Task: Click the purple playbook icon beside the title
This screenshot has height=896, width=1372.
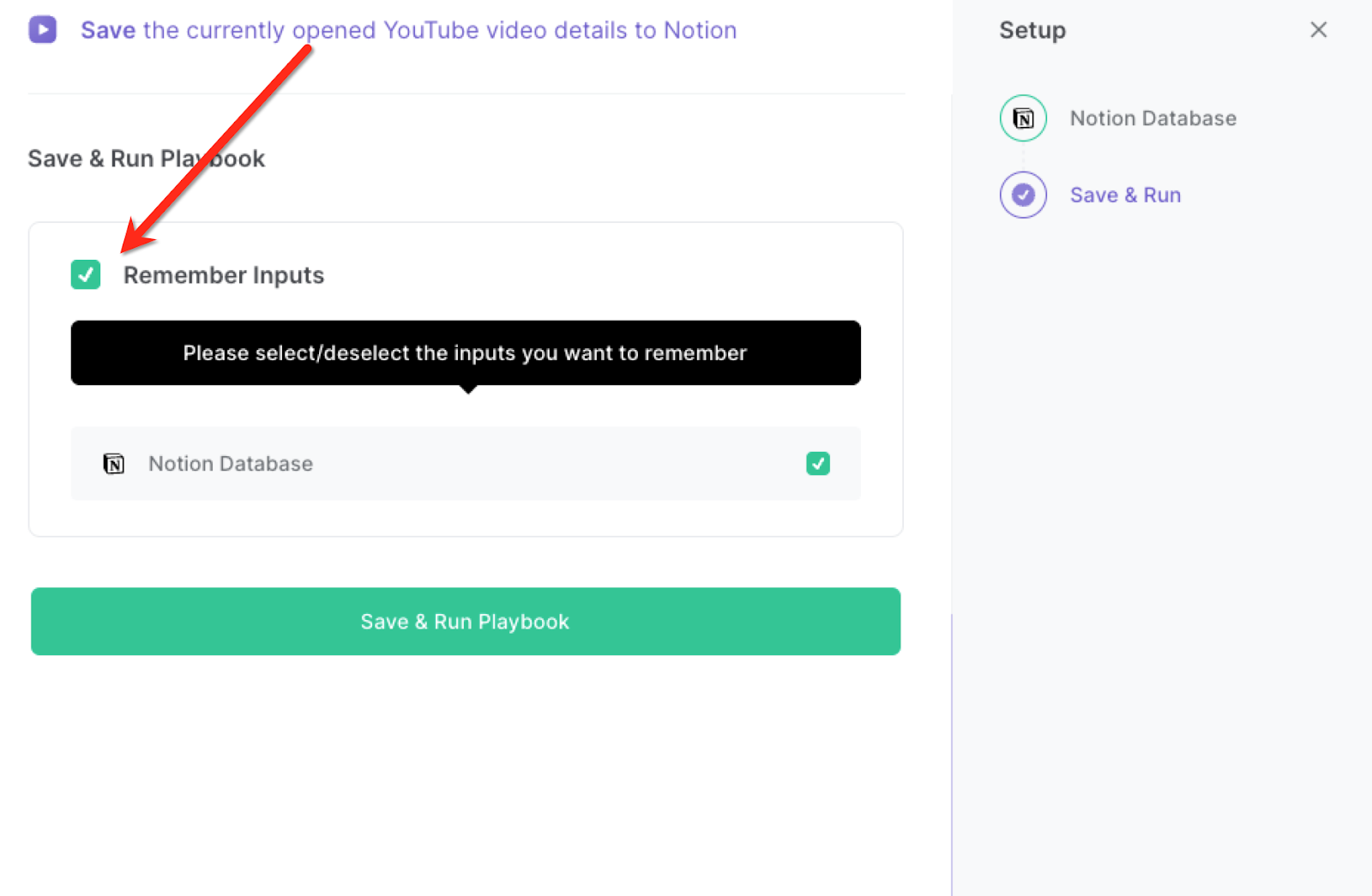Action: point(42,29)
